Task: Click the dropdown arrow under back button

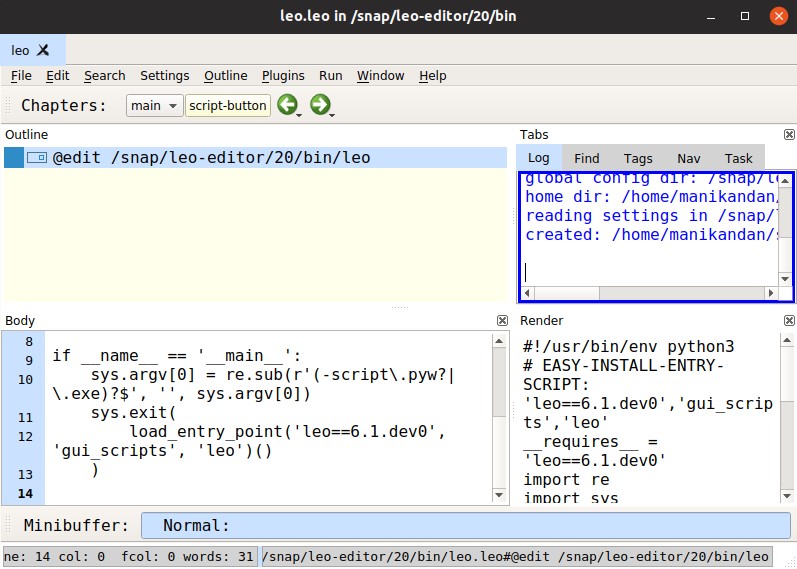Action: (299, 116)
